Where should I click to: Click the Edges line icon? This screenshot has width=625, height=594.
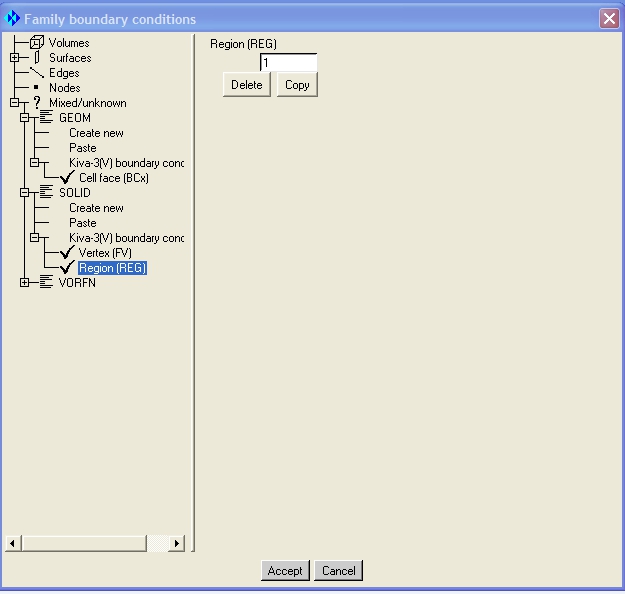click(37, 73)
